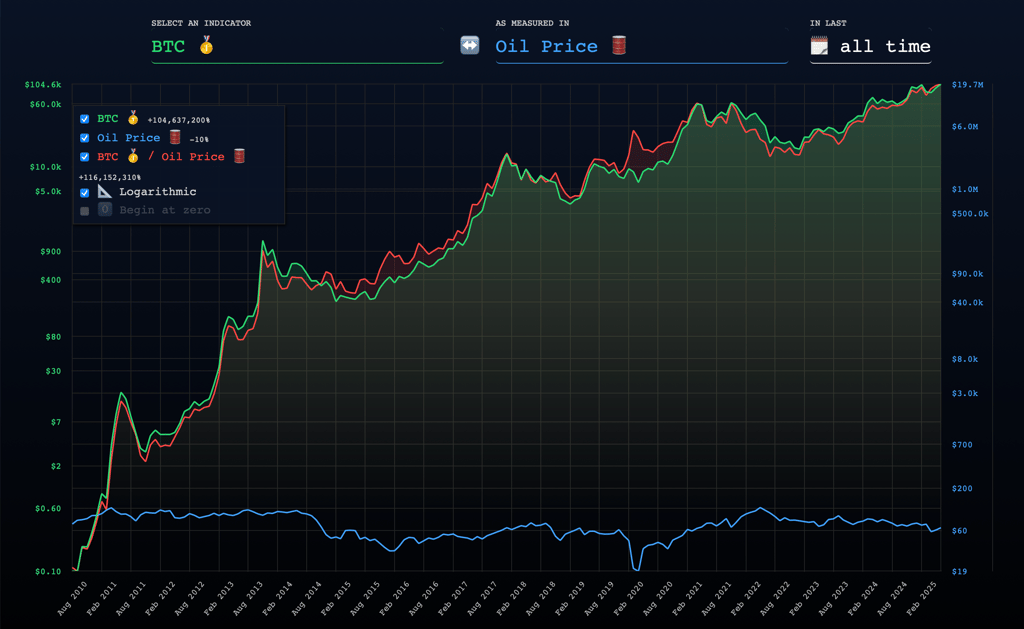Click the '+104,637,200%' BTC change value
This screenshot has height=629, width=1024.
178,120
